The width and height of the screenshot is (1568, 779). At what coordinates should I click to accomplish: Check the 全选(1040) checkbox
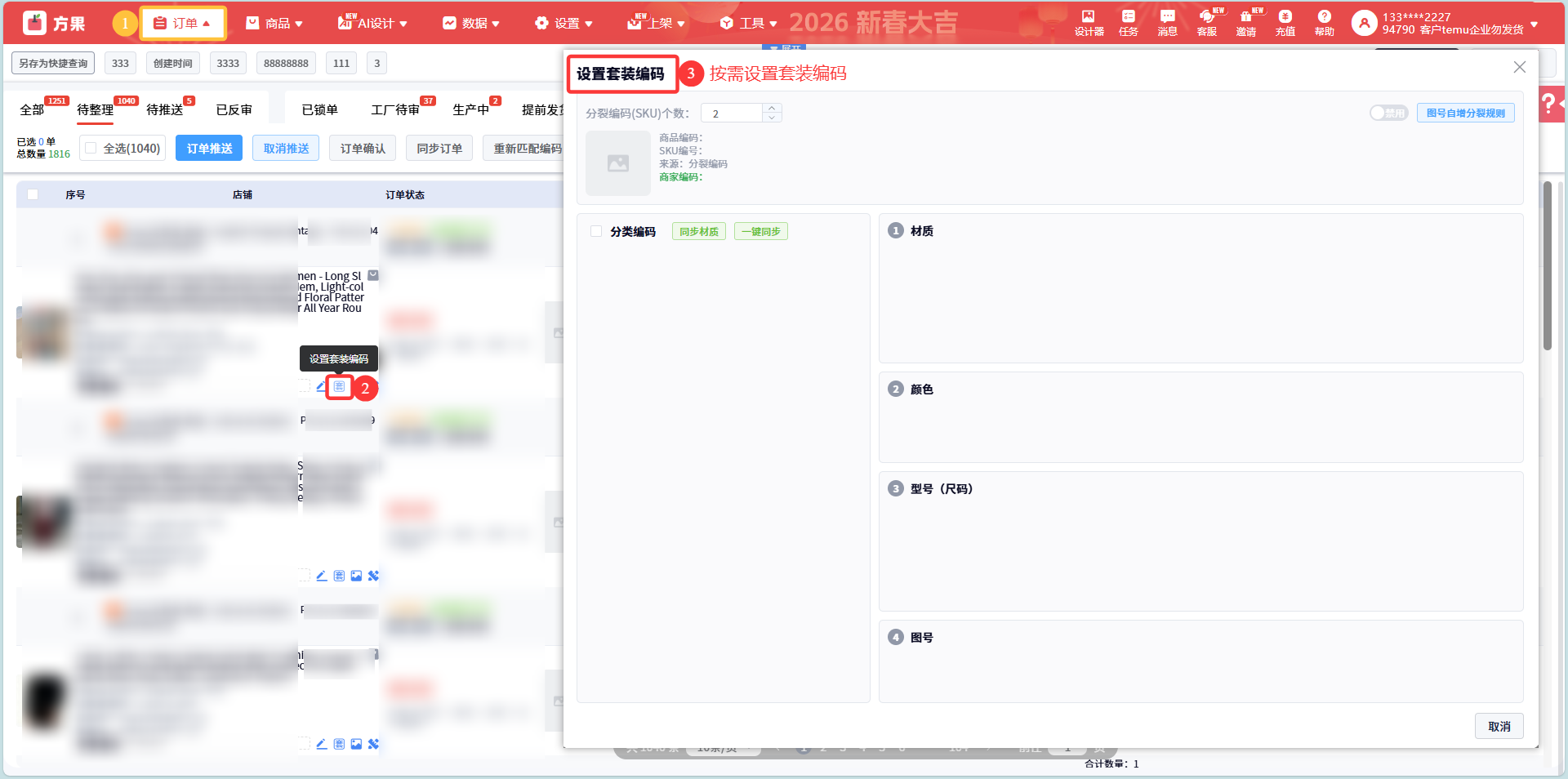point(91,148)
